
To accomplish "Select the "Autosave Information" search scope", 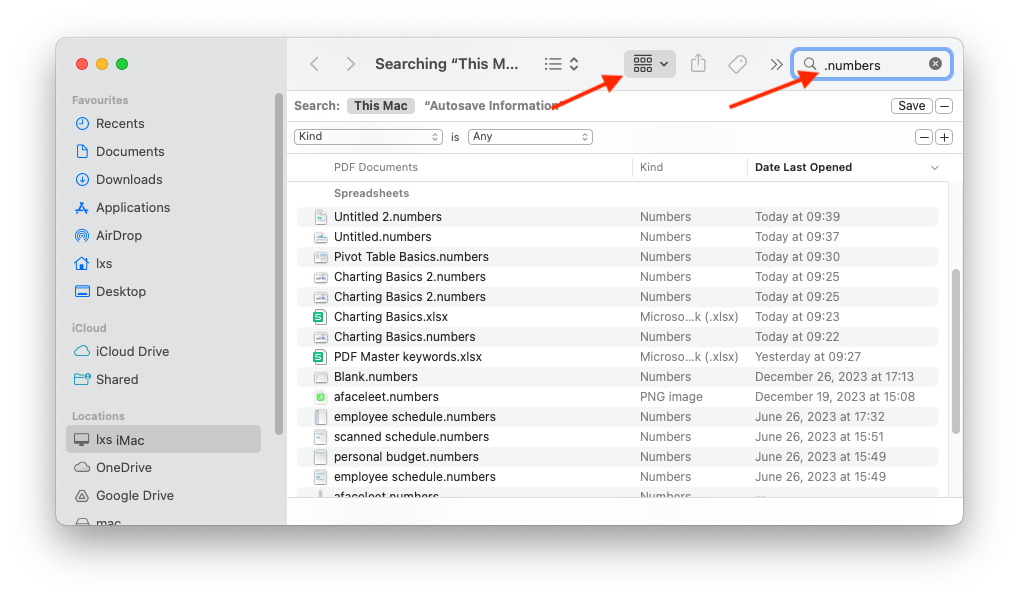I will point(490,106).
